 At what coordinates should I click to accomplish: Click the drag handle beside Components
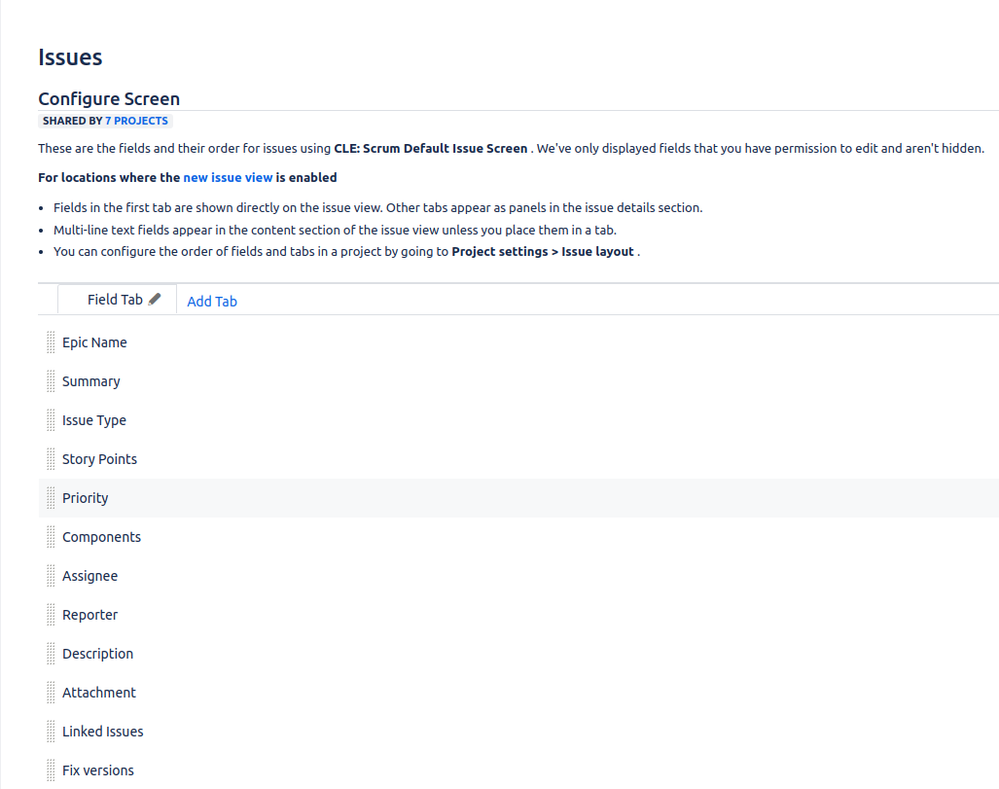(50, 537)
